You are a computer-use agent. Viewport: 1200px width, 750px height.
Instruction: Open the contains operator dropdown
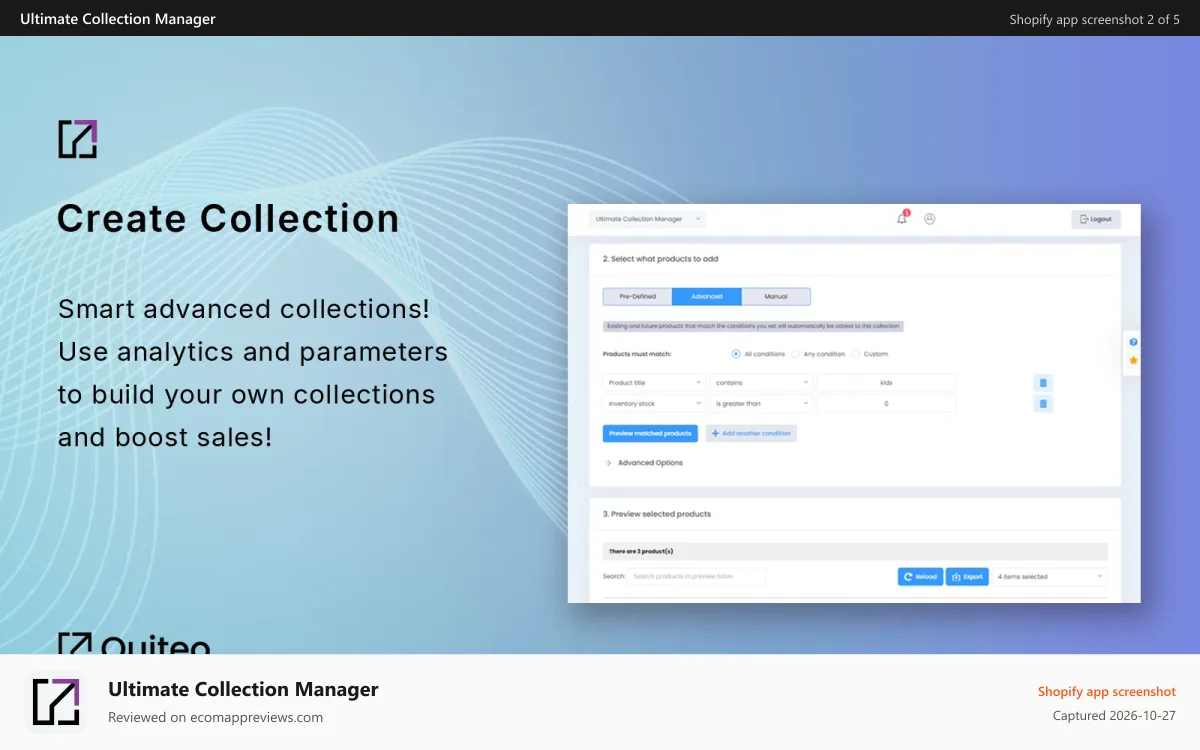point(762,383)
